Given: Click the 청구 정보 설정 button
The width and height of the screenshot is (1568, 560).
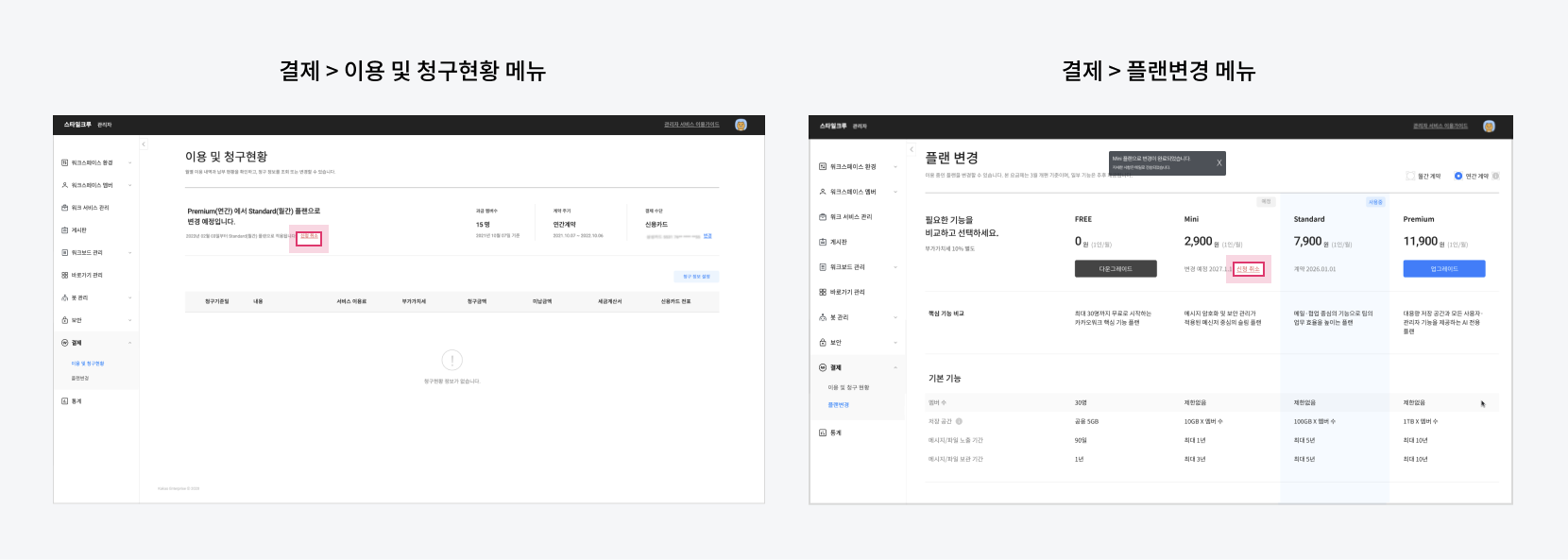Looking at the screenshot, I should tap(696, 277).
